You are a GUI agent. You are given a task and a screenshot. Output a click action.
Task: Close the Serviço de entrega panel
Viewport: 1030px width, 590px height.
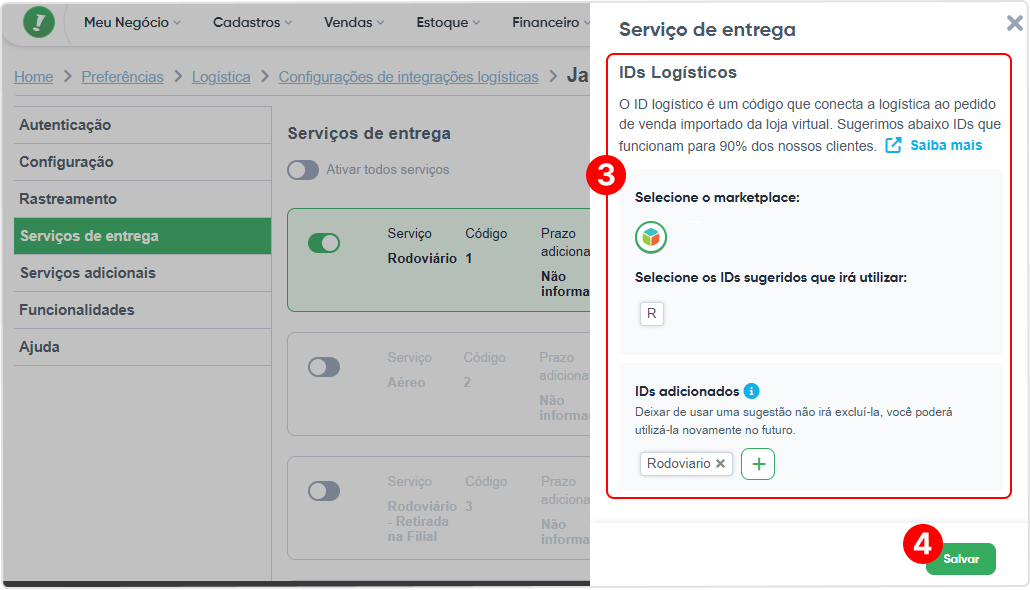(1014, 24)
